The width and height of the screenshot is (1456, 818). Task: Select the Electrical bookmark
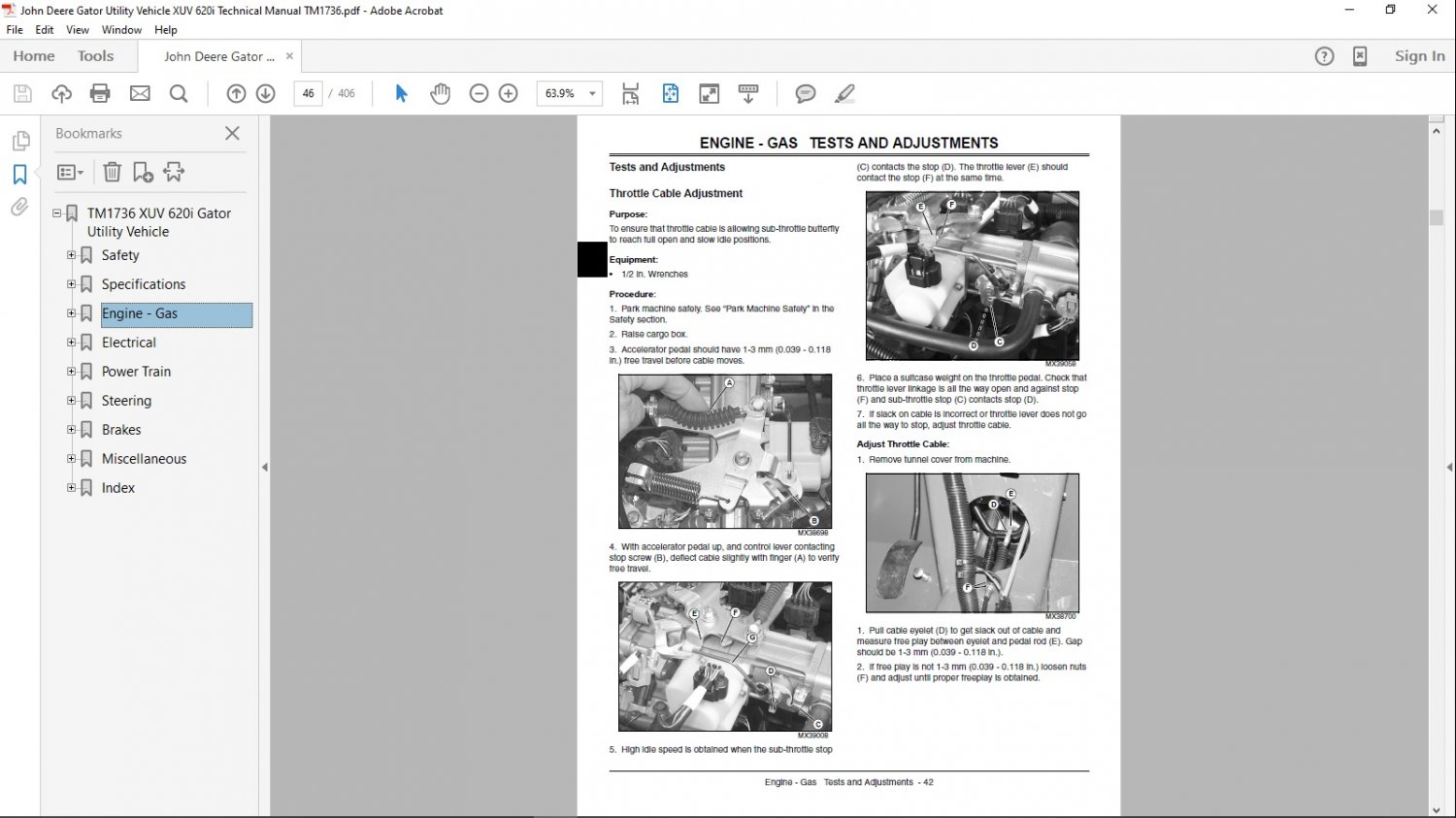129,342
